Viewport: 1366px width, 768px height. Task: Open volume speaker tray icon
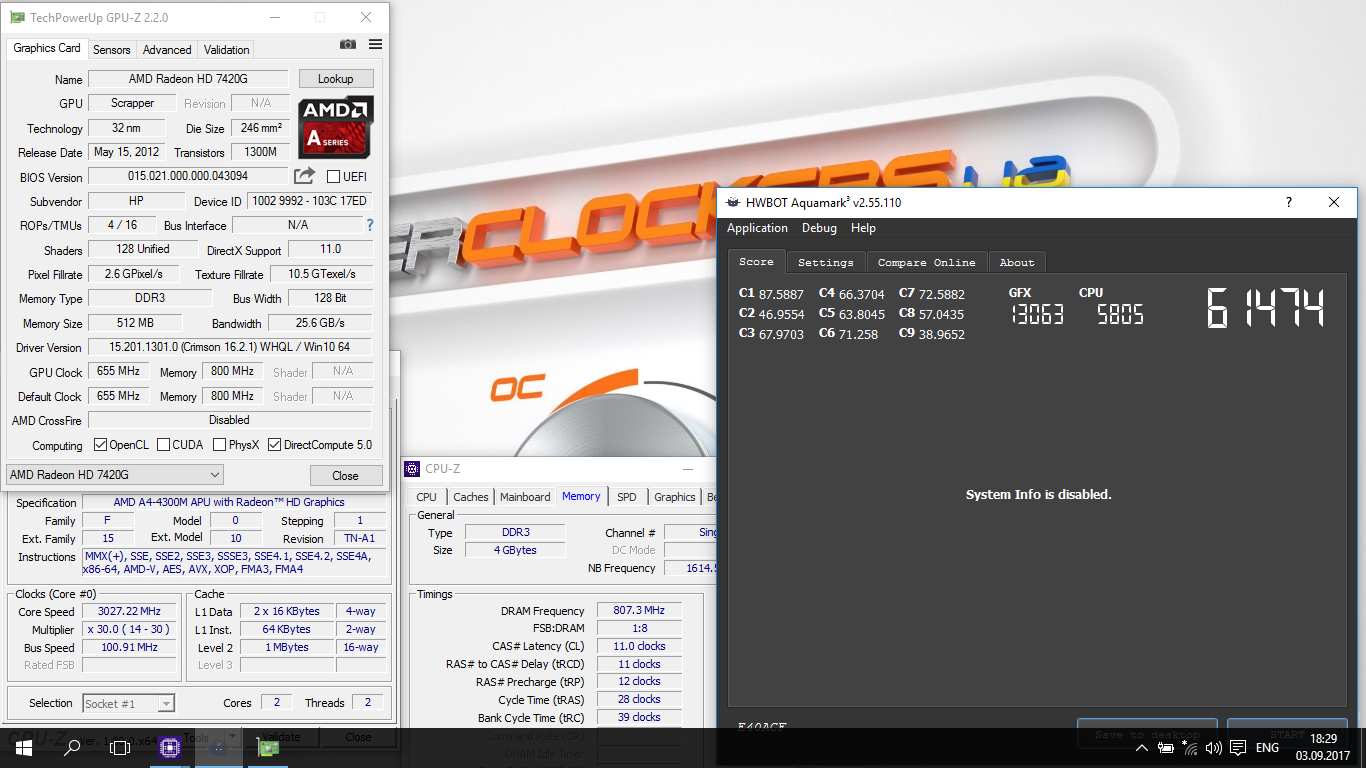(x=1213, y=748)
